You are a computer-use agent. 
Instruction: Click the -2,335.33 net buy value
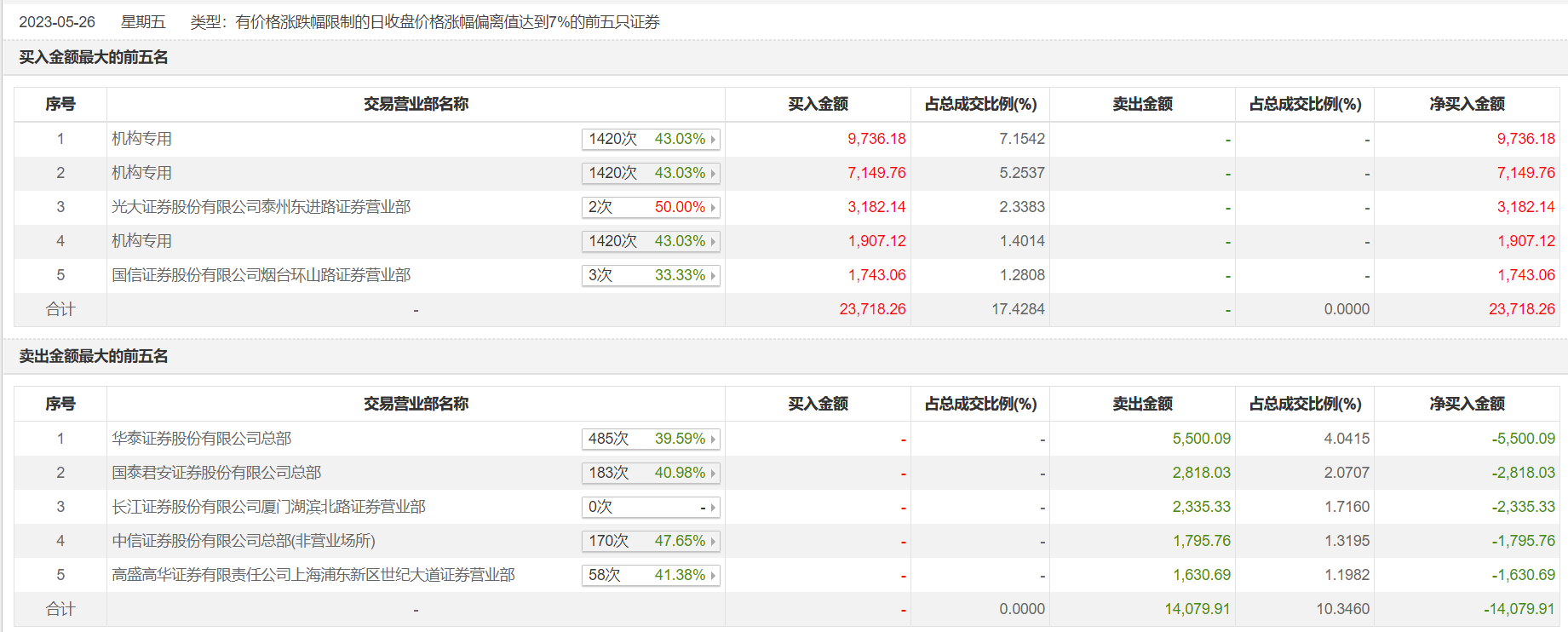pyautogui.click(x=1523, y=507)
